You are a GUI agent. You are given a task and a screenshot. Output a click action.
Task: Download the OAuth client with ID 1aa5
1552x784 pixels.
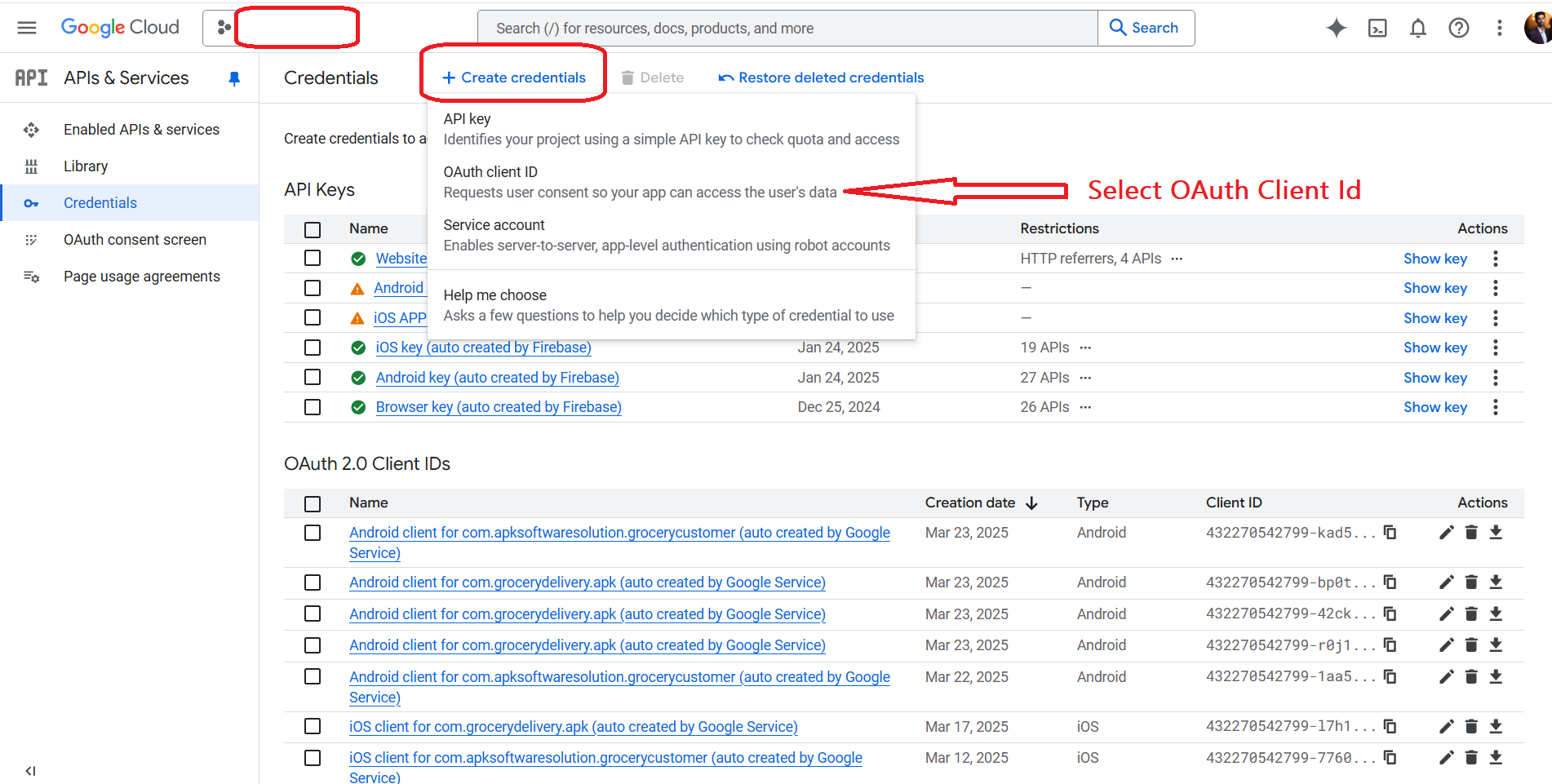pyautogui.click(x=1496, y=677)
